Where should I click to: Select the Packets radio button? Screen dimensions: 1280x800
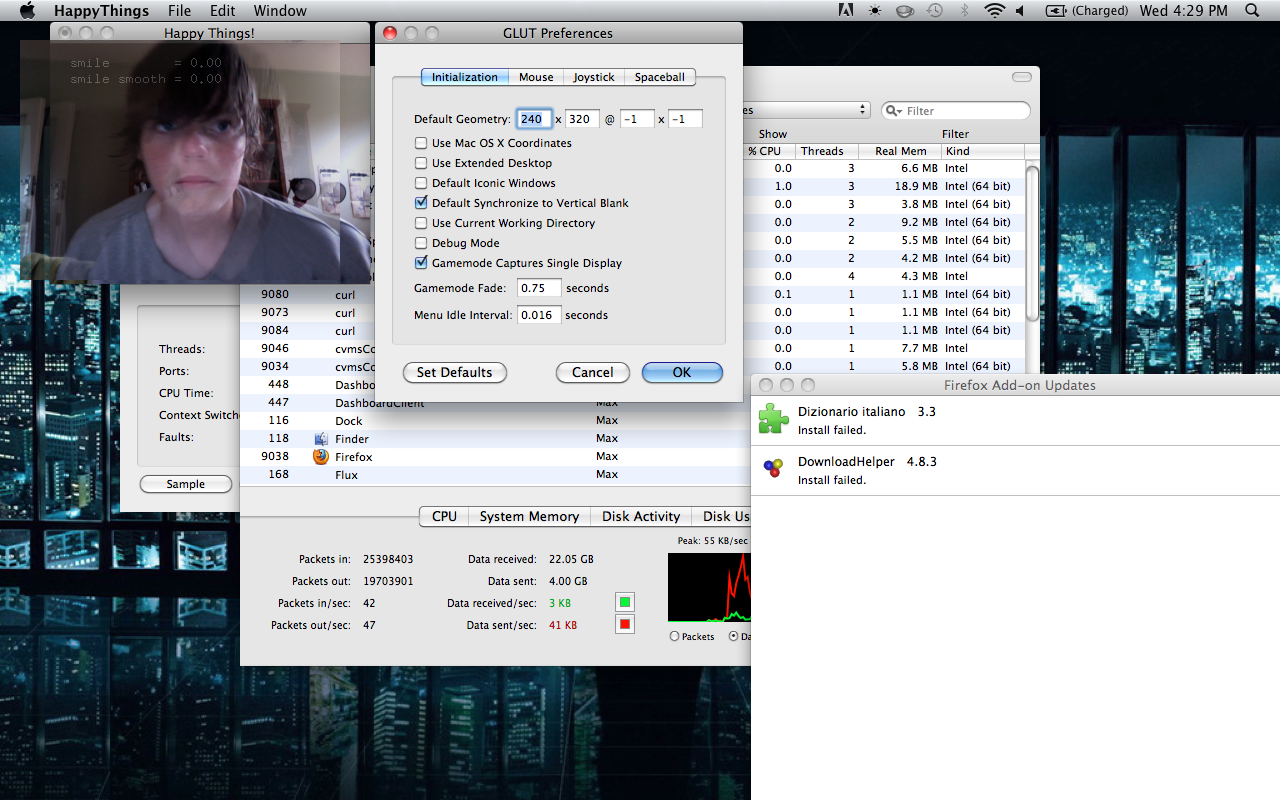(x=674, y=636)
